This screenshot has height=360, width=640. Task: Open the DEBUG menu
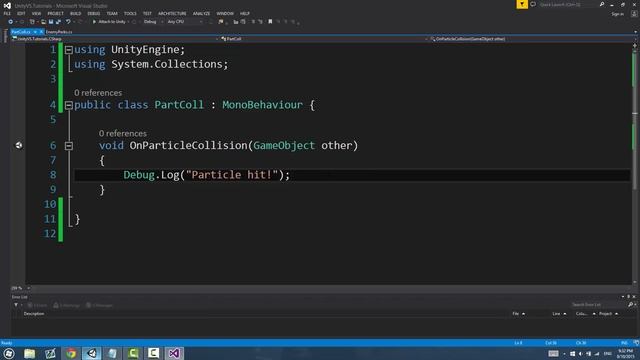tap(93, 13)
